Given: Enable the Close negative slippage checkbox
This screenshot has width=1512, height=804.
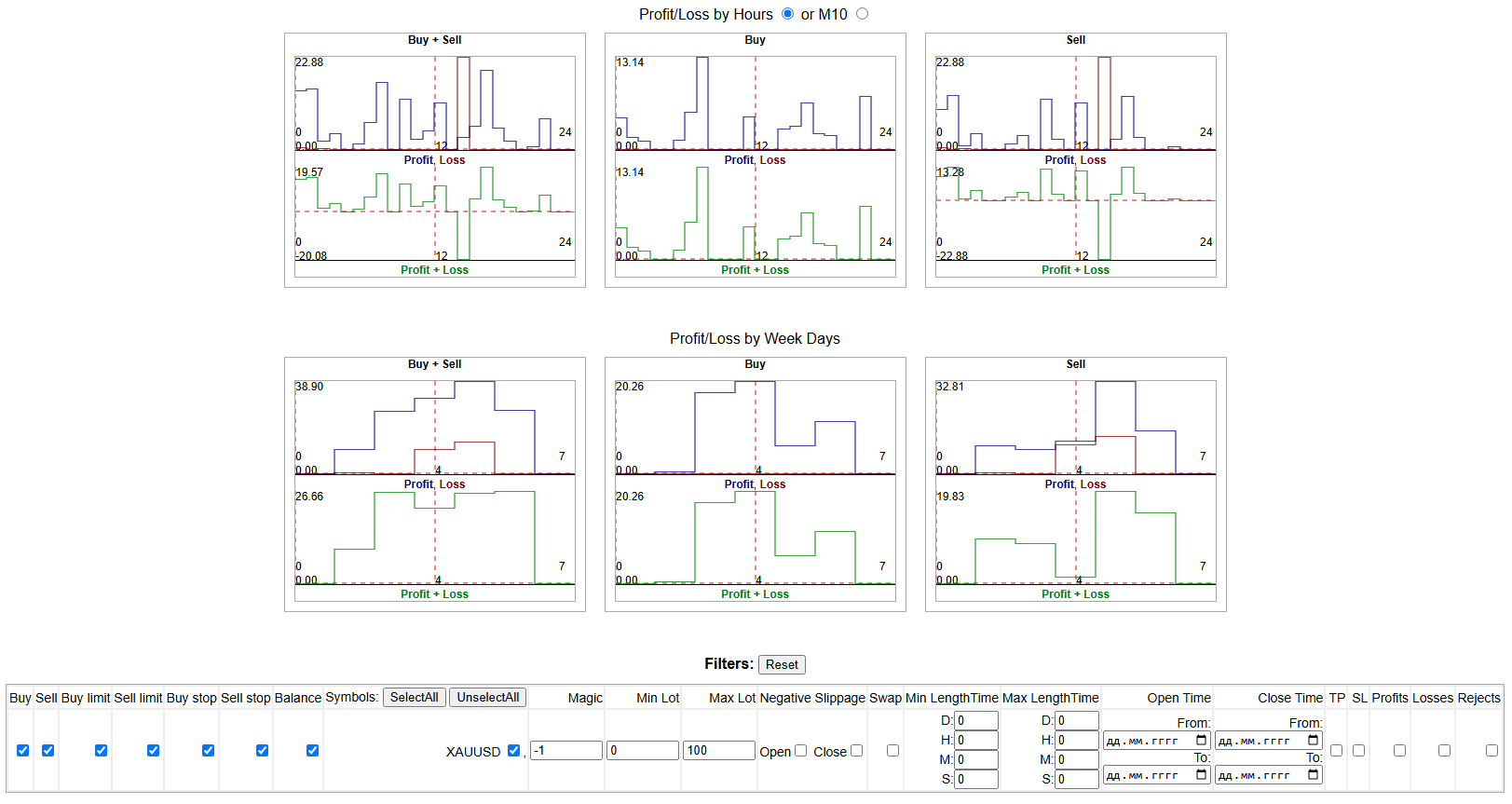Looking at the screenshot, I should 856,750.
